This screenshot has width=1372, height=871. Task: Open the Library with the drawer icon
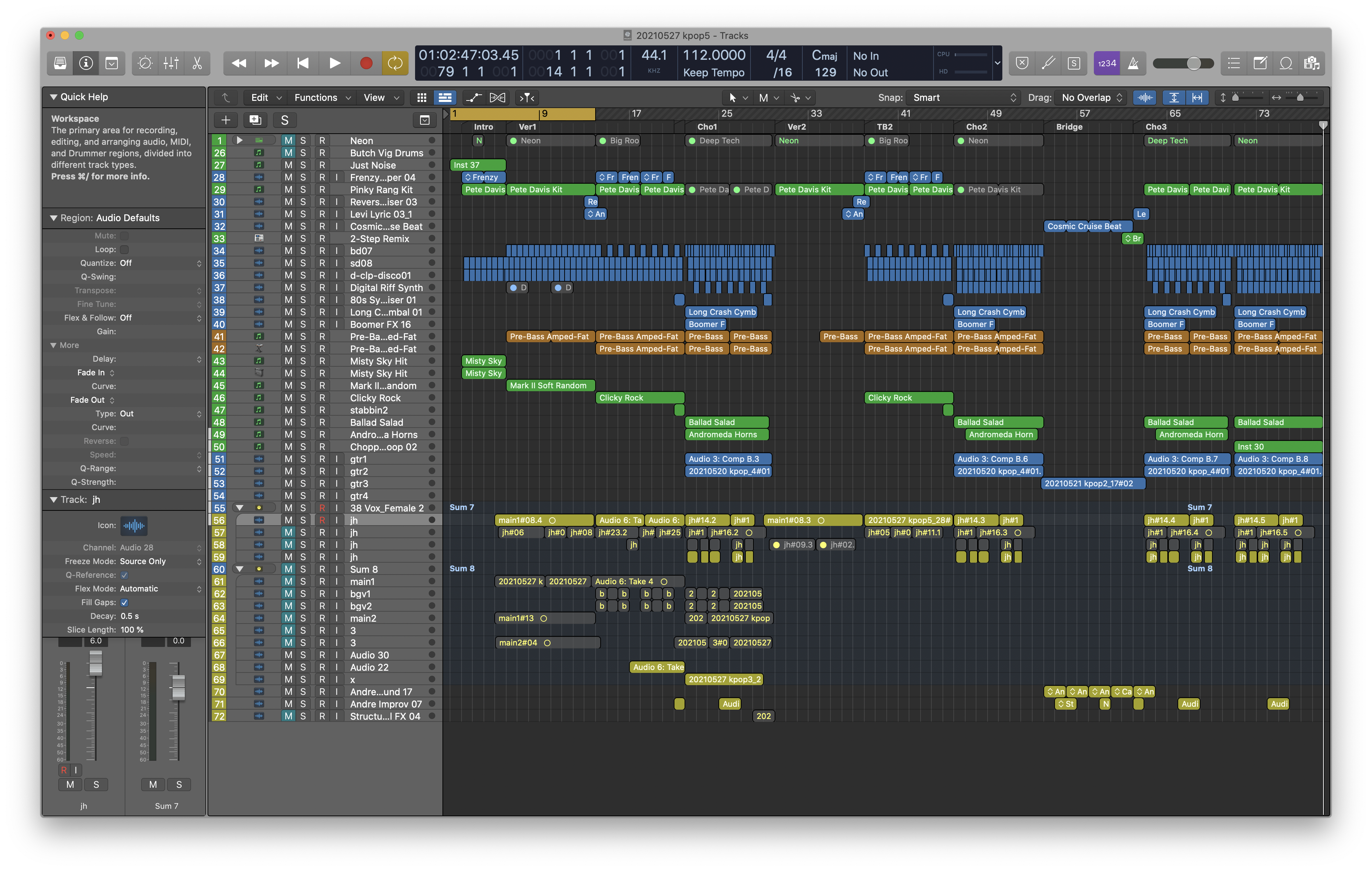point(60,63)
